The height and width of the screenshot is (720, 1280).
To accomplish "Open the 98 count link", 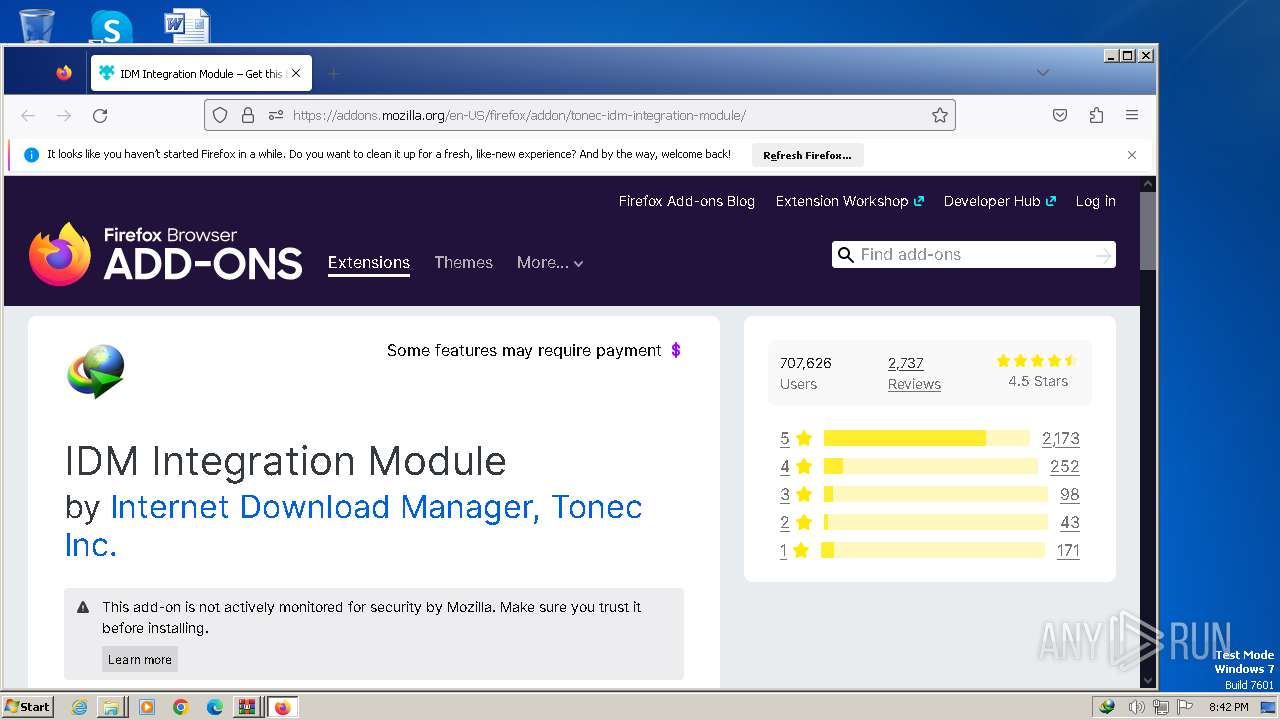I will pyautogui.click(x=1069, y=494).
